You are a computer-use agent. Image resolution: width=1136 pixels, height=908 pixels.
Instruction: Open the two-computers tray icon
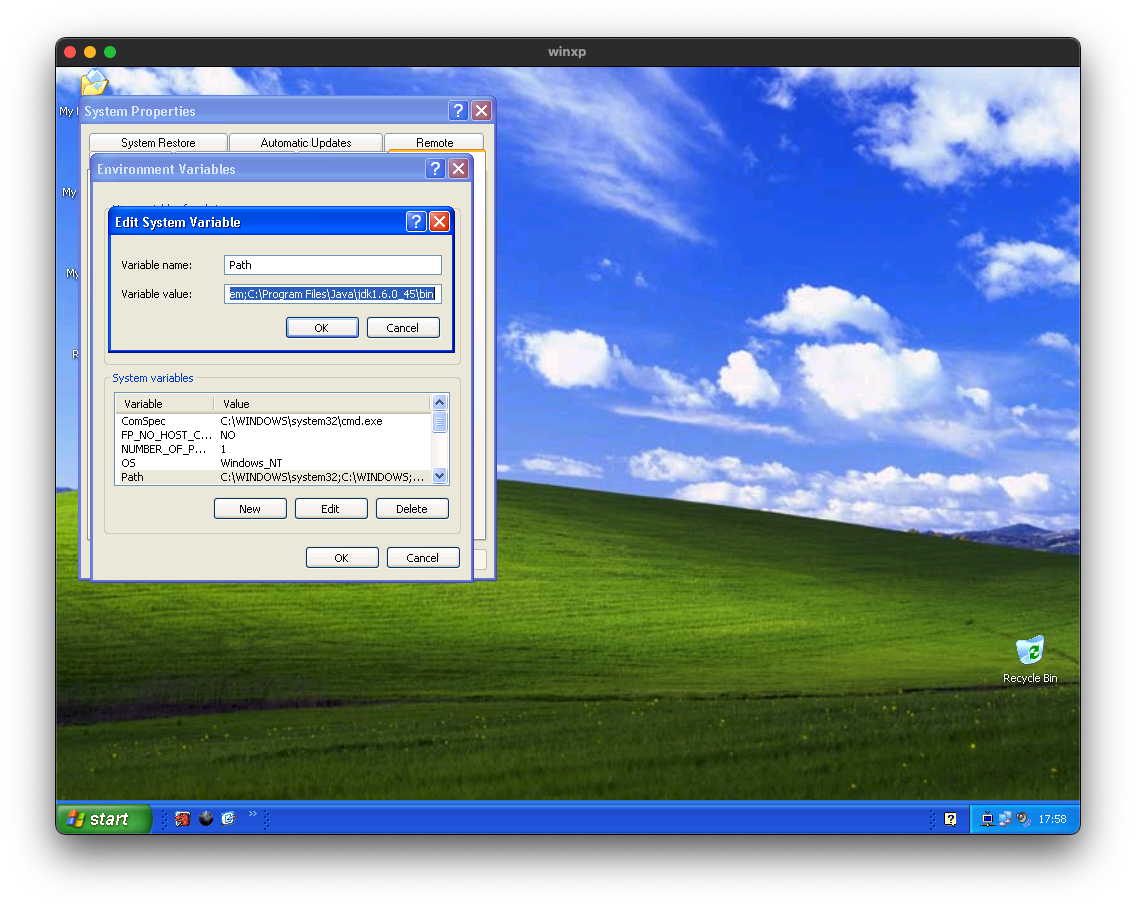(x=1005, y=820)
